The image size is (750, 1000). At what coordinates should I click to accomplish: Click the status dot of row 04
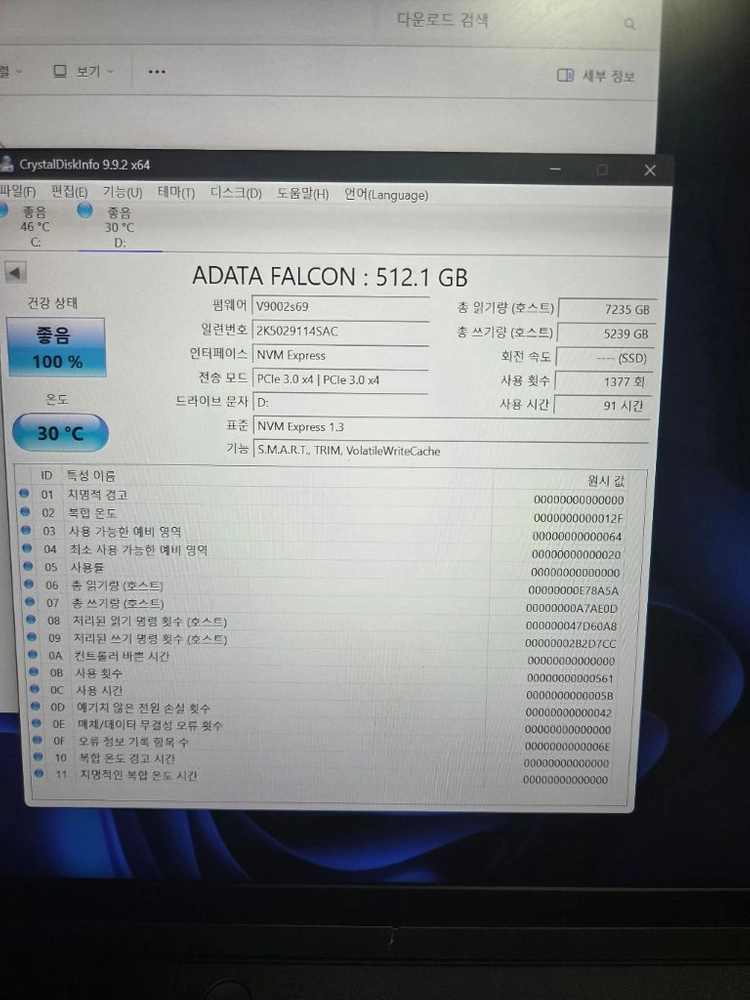point(27,547)
